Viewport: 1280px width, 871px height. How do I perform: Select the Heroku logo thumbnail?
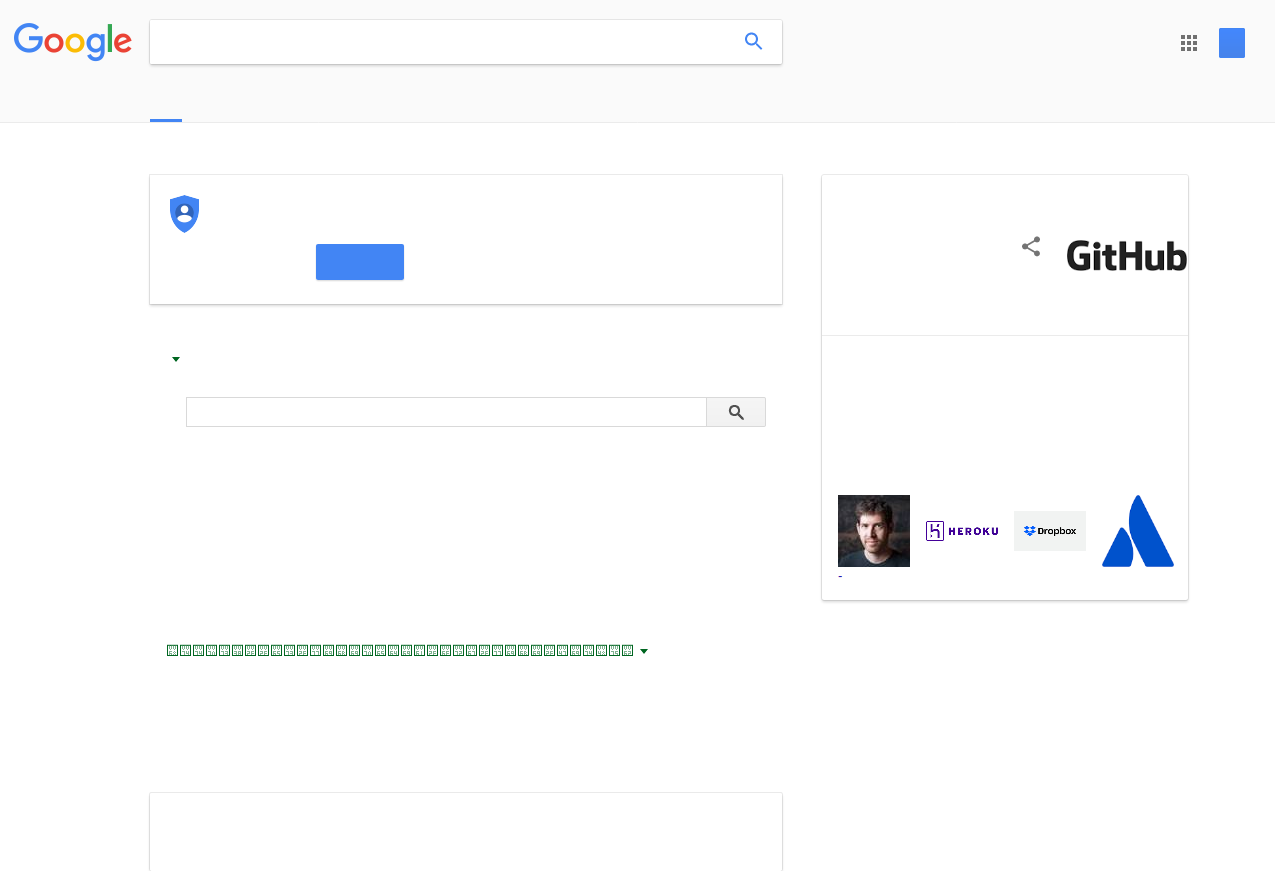[x=962, y=531]
